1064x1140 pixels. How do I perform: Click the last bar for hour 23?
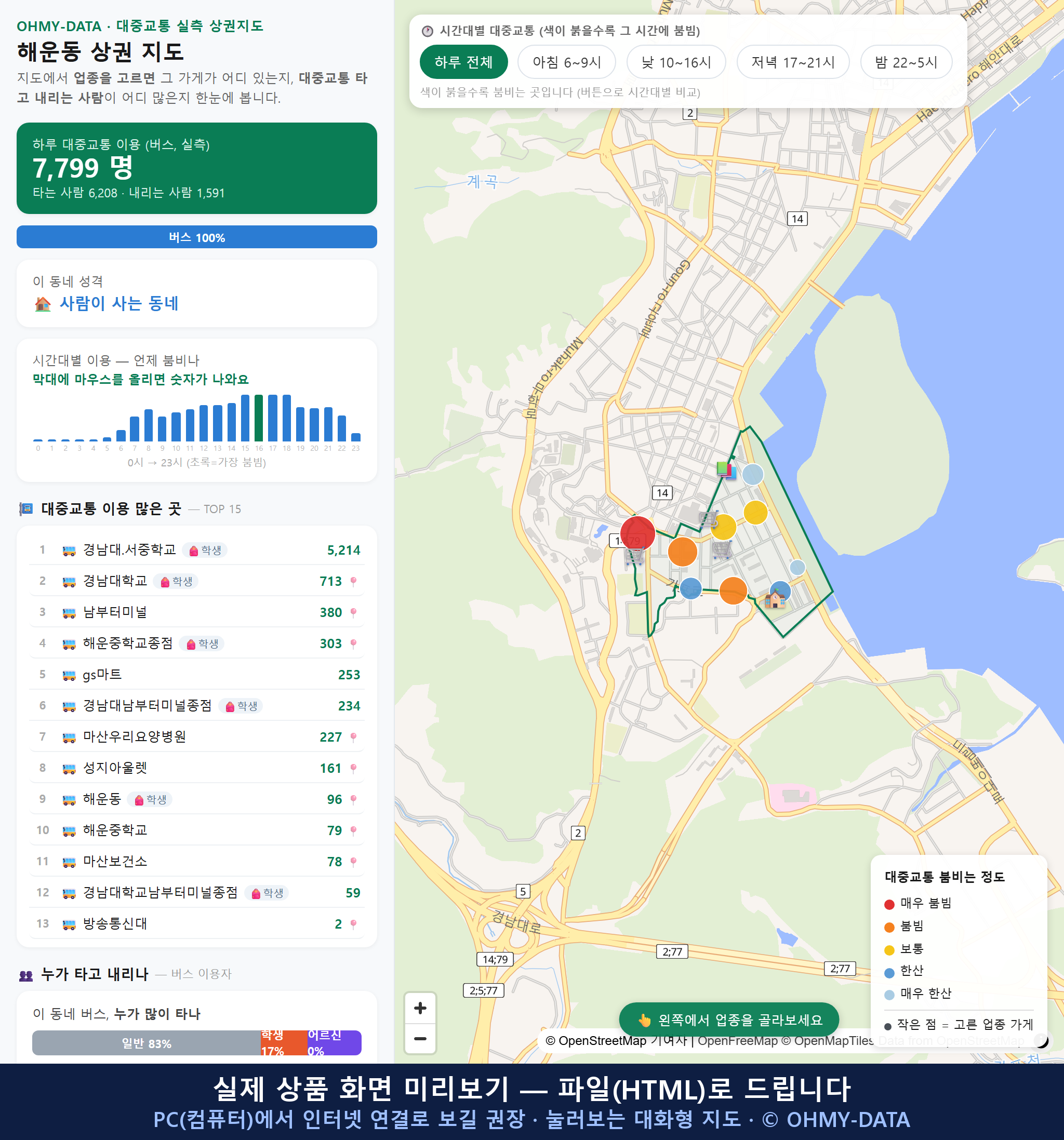[x=356, y=437]
